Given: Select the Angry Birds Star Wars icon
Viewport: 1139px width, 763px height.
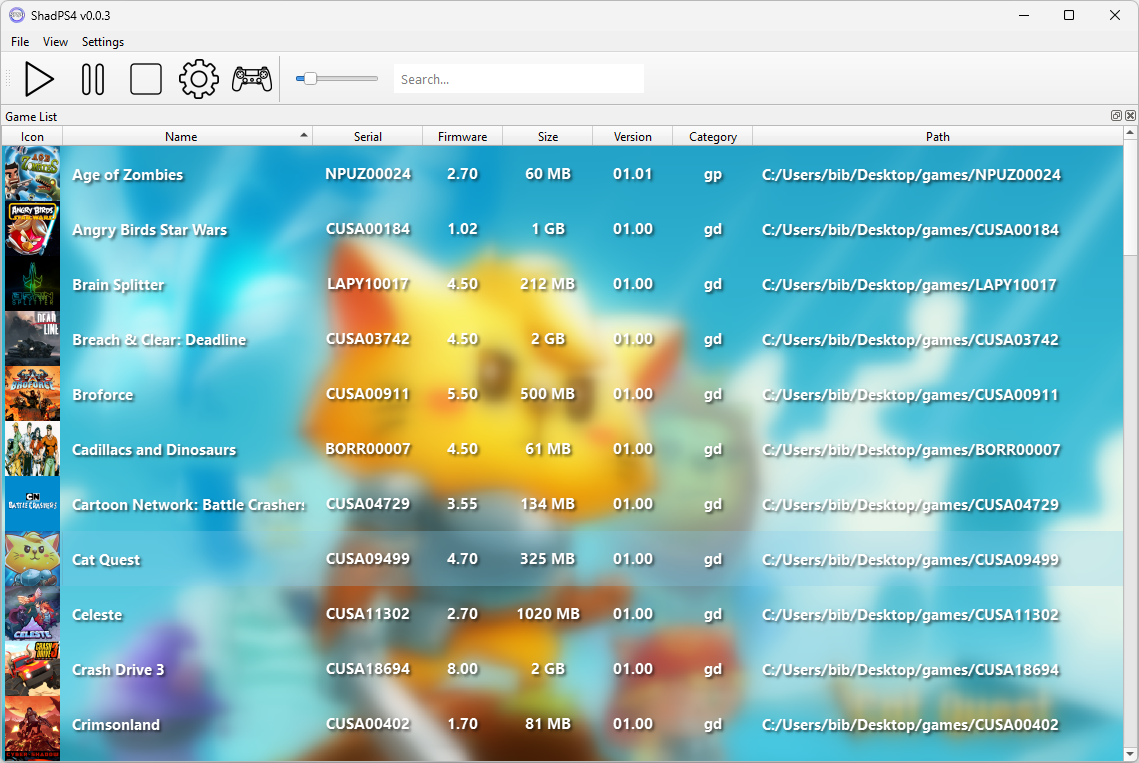Looking at the screenshot, I should pos(33,229).
